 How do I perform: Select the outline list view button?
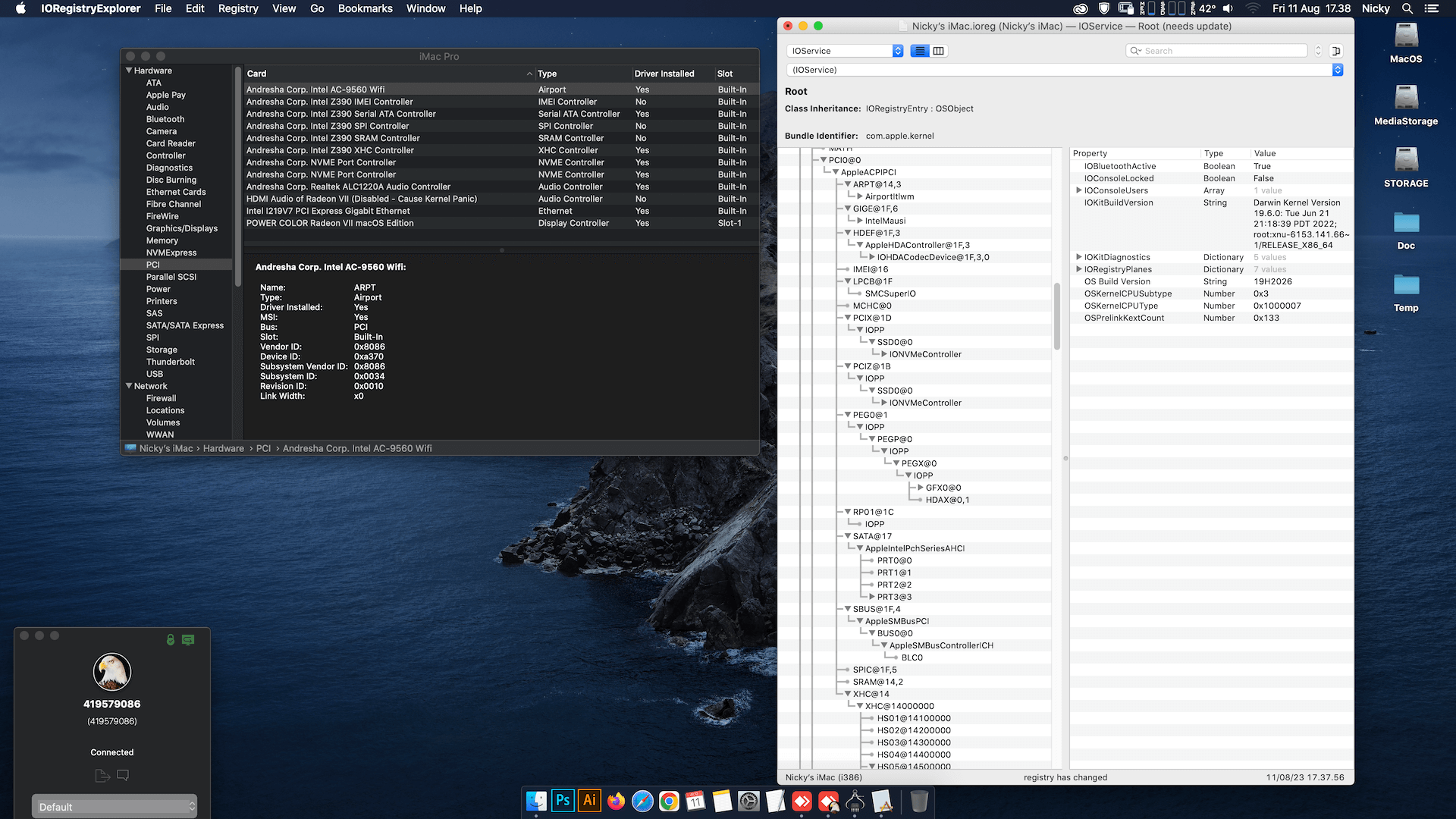pos(920,51)
